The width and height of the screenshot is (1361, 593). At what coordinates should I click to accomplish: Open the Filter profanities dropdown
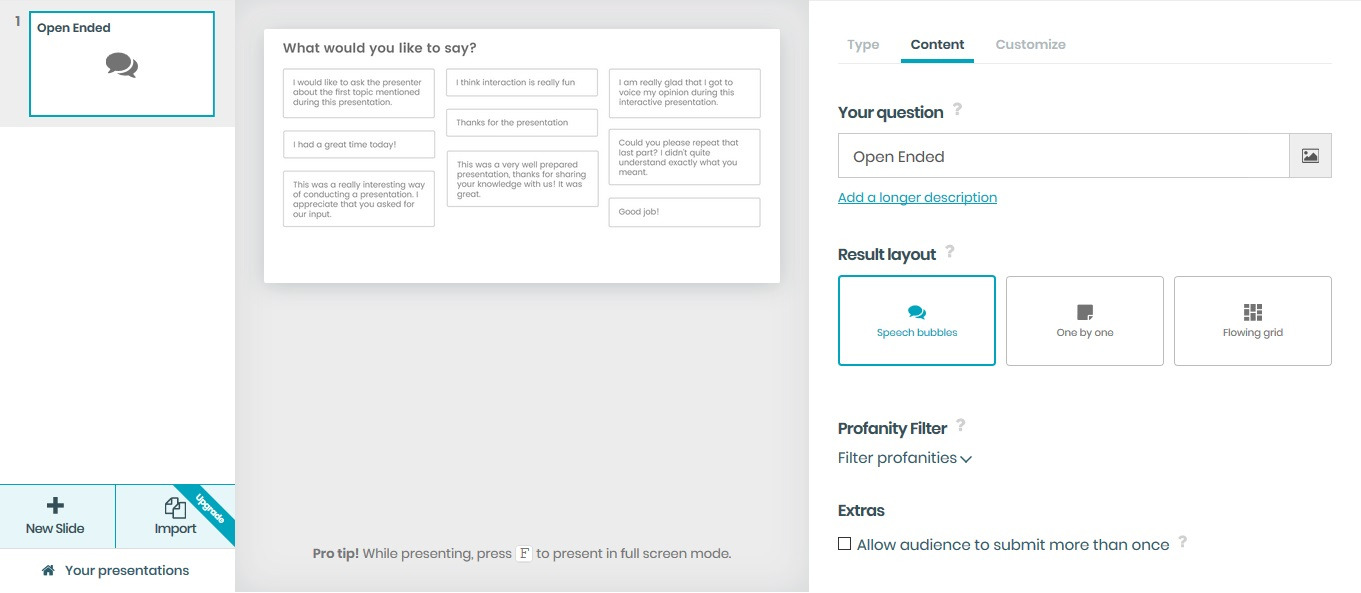905,458
